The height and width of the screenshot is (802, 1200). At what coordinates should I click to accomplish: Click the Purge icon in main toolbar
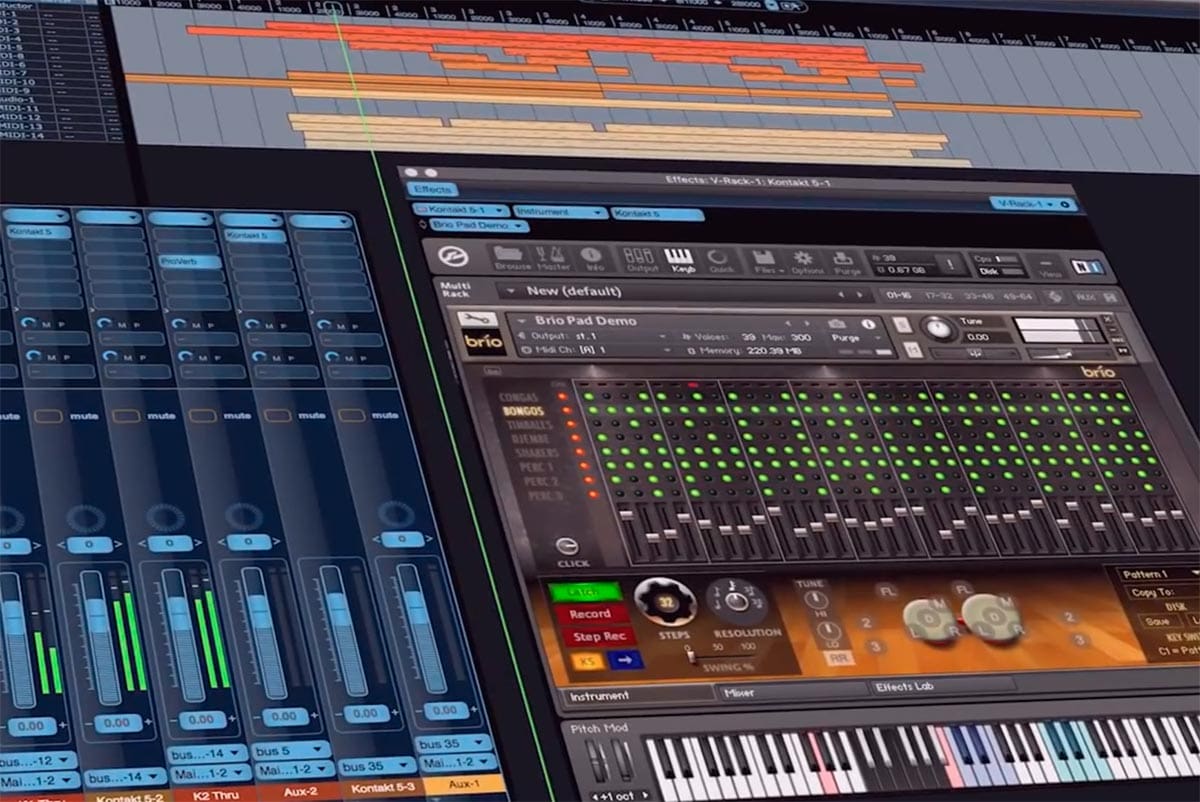pyautogui.click(x=846, y=263)
